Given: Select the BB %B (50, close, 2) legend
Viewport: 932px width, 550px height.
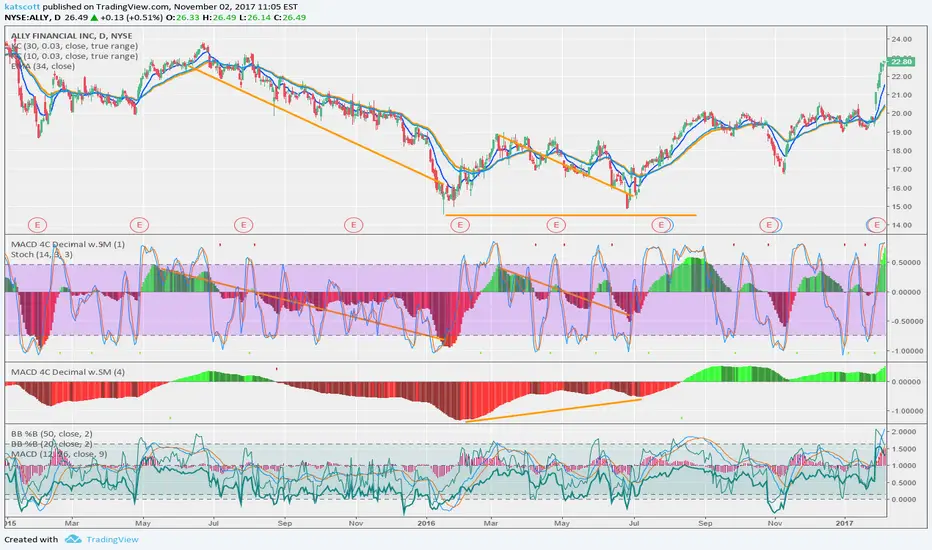Looking at the screenshot, I should pos(52,434).
